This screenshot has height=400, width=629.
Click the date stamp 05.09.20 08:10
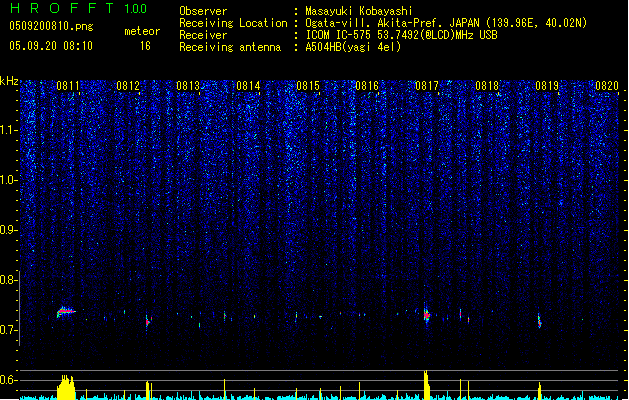click(x=51, y=46)
